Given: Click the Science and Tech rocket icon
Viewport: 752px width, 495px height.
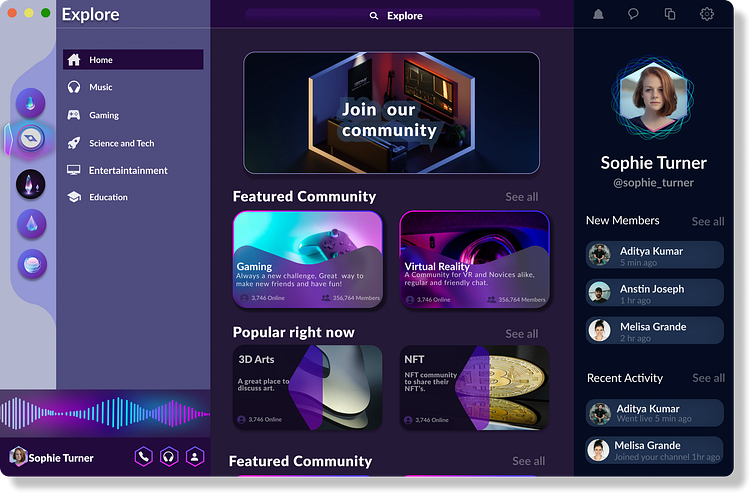Looking at the screenshot, I should (74, 143).
